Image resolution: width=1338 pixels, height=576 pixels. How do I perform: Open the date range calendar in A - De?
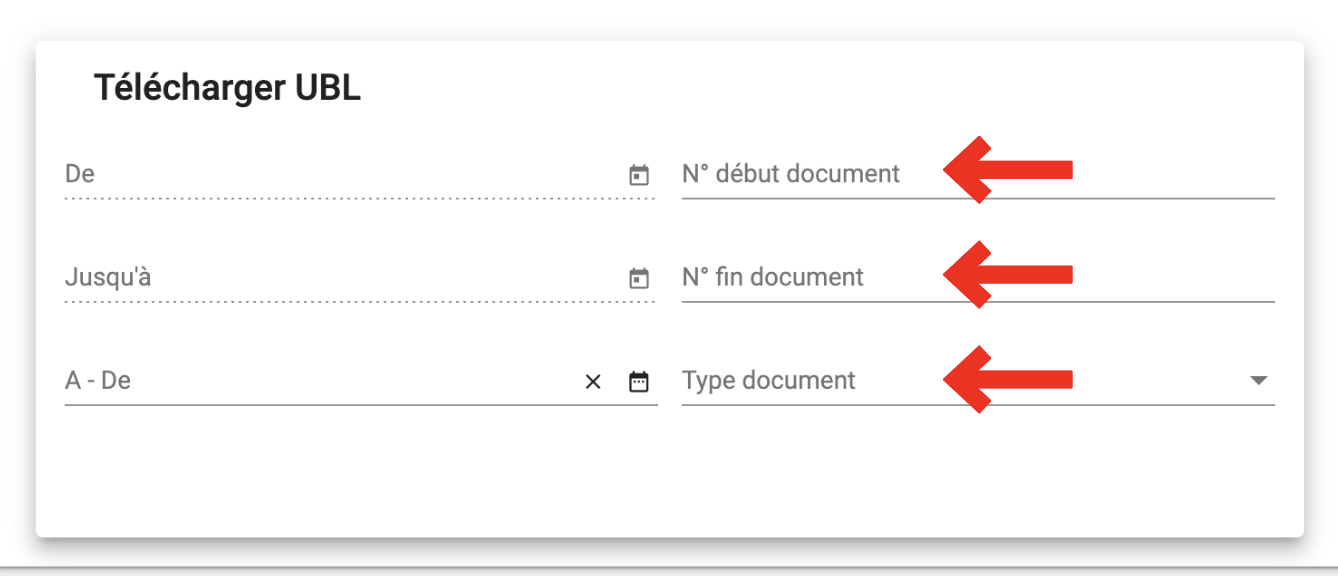pyautogui.click(x=639, y=382)
